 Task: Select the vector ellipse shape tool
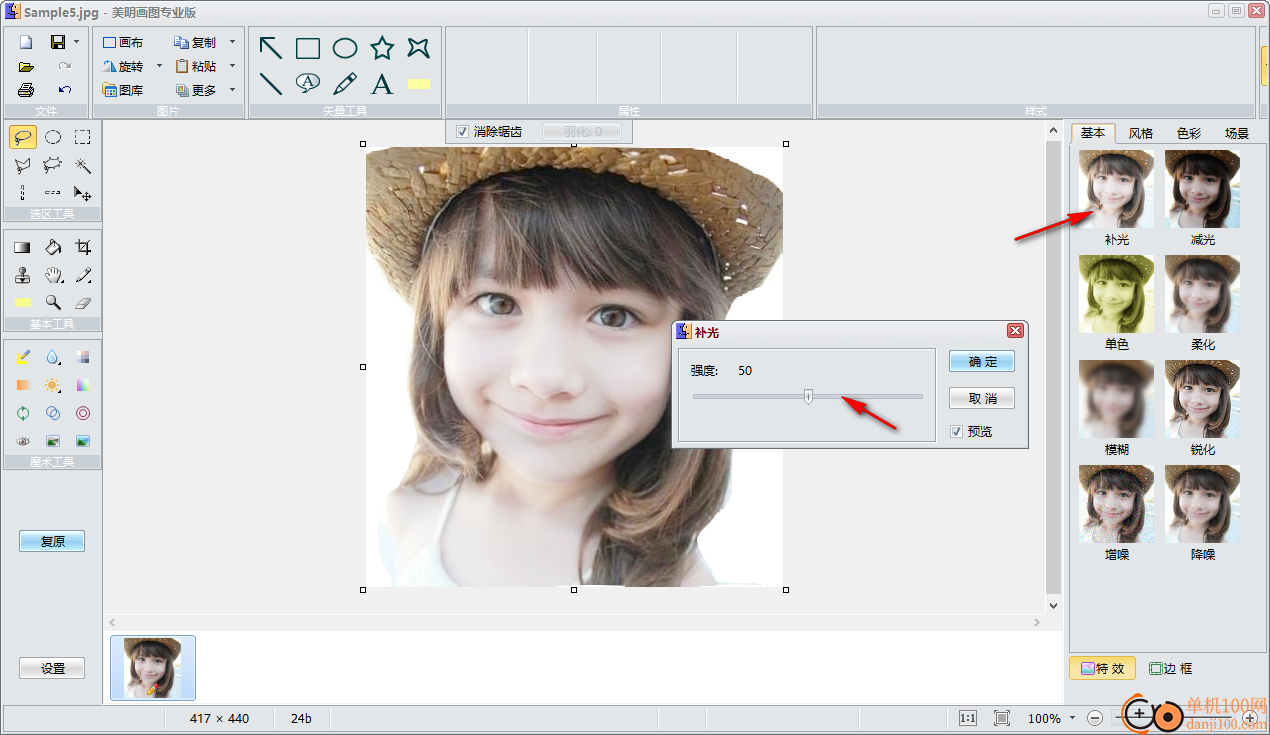(x=345, y=48)
